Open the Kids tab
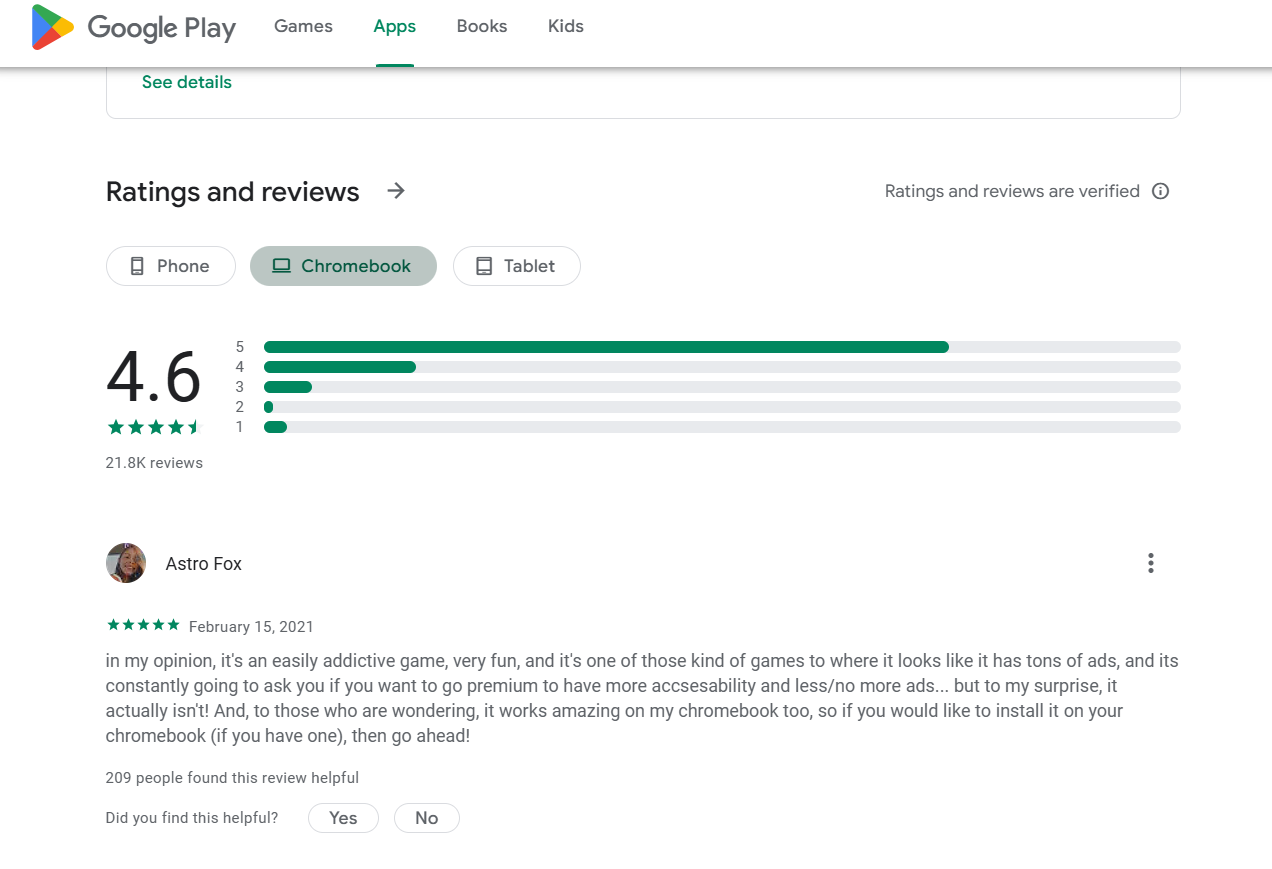The width and height of the screenshot is (1272, 869). pyautogui.click(x=566, y=27)
